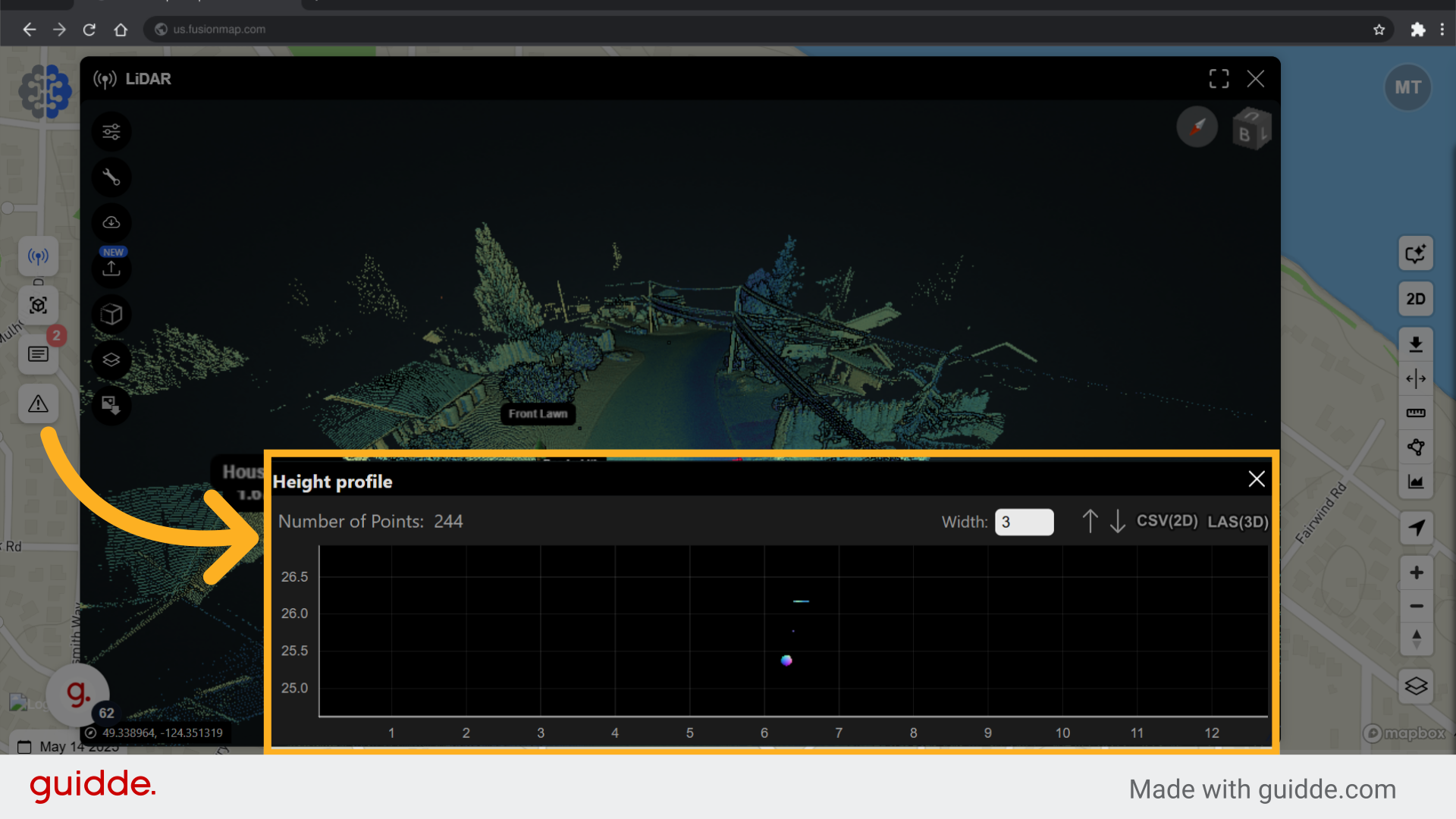Click the image annotation tool icon
The image size is (1456, 819).
(x=111, y=405)
